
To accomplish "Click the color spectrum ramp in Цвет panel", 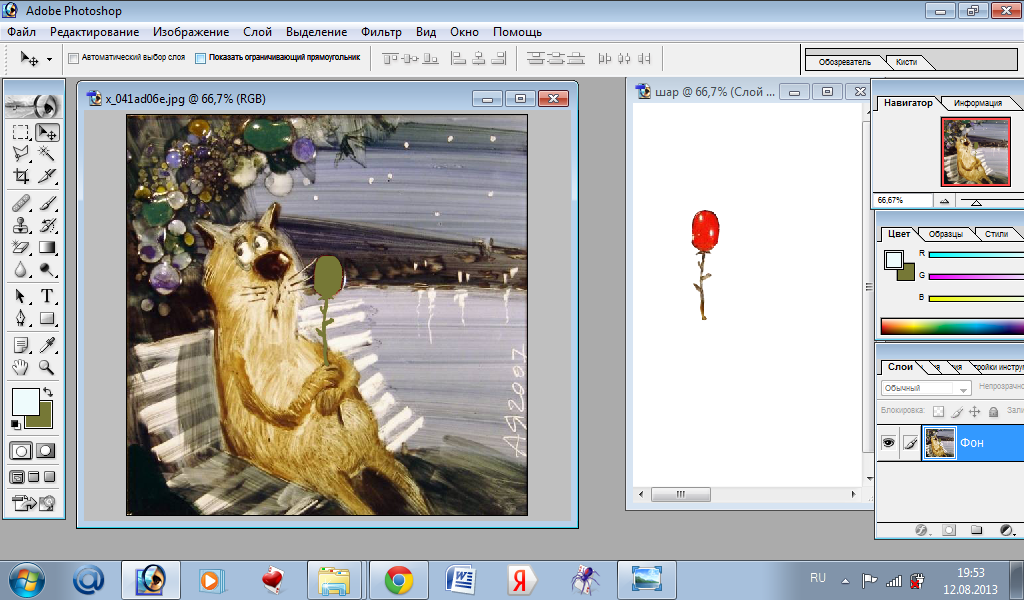I will [952, 325].
